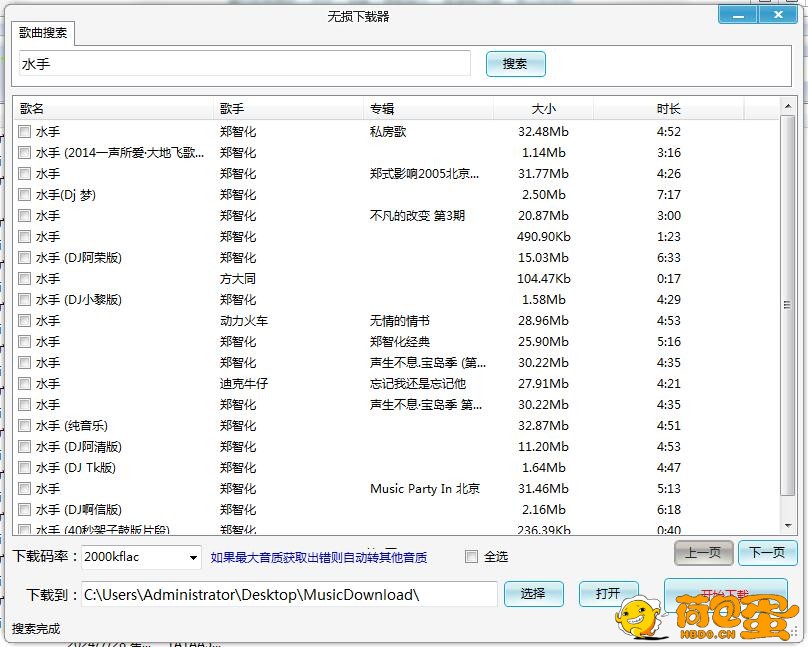Image resolution: width=808 pixels, height=647 pixels.
Task: Tick the 水手(Dj 梦) checkbox
Action: pyautogui.click(x=24, y=195)
